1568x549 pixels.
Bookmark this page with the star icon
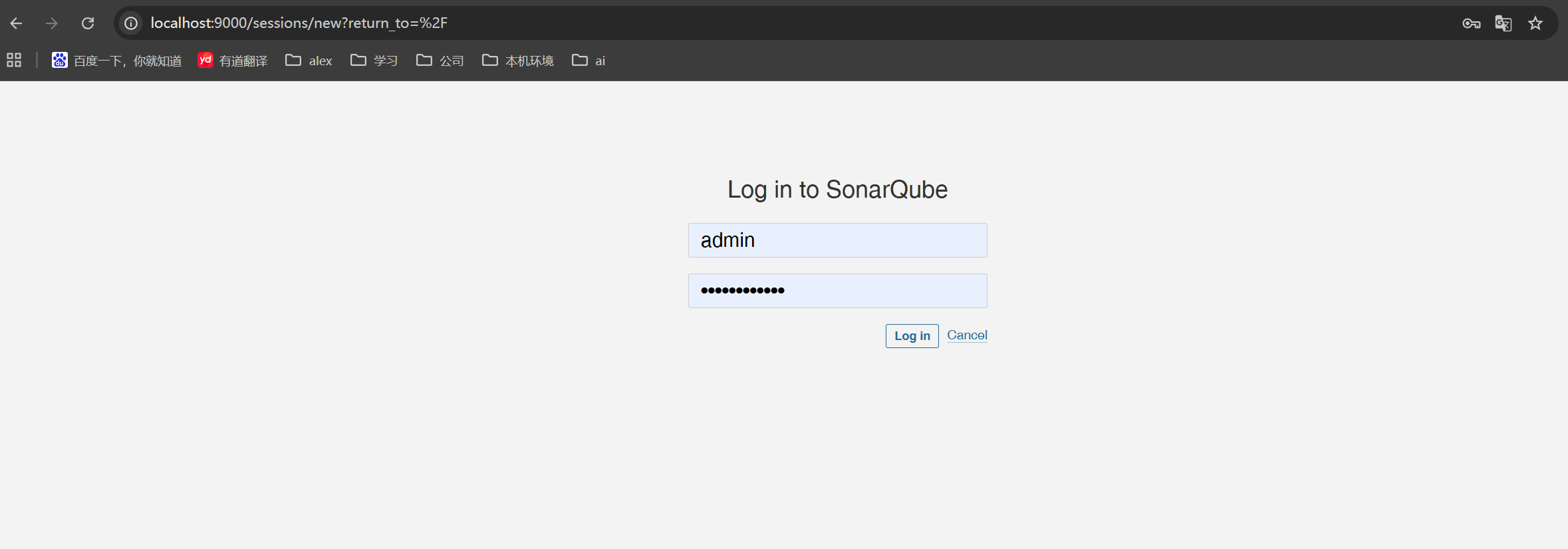(1535, 23)
